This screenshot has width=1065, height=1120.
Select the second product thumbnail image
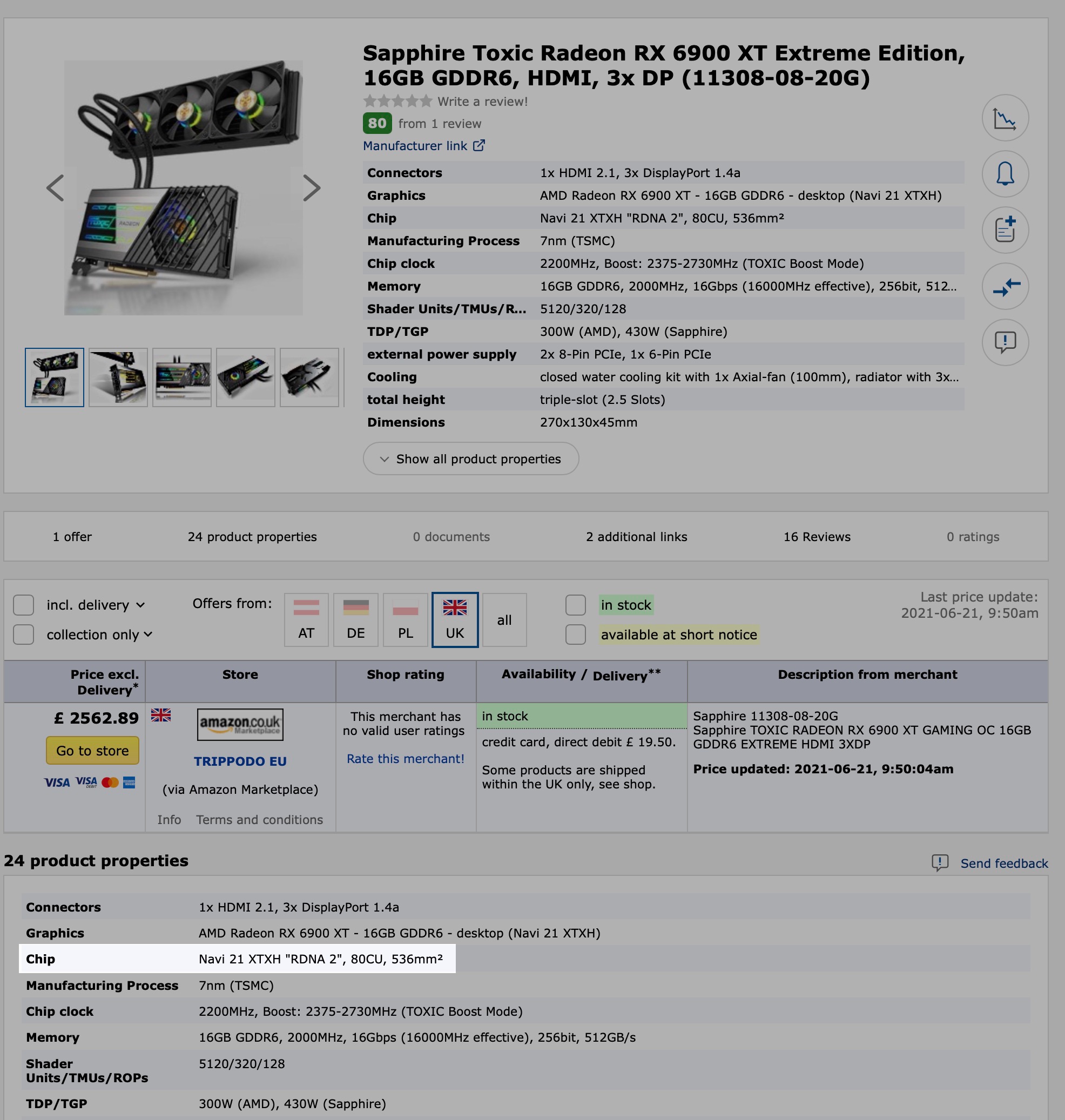pyautogui.click(x=118, y=377)
